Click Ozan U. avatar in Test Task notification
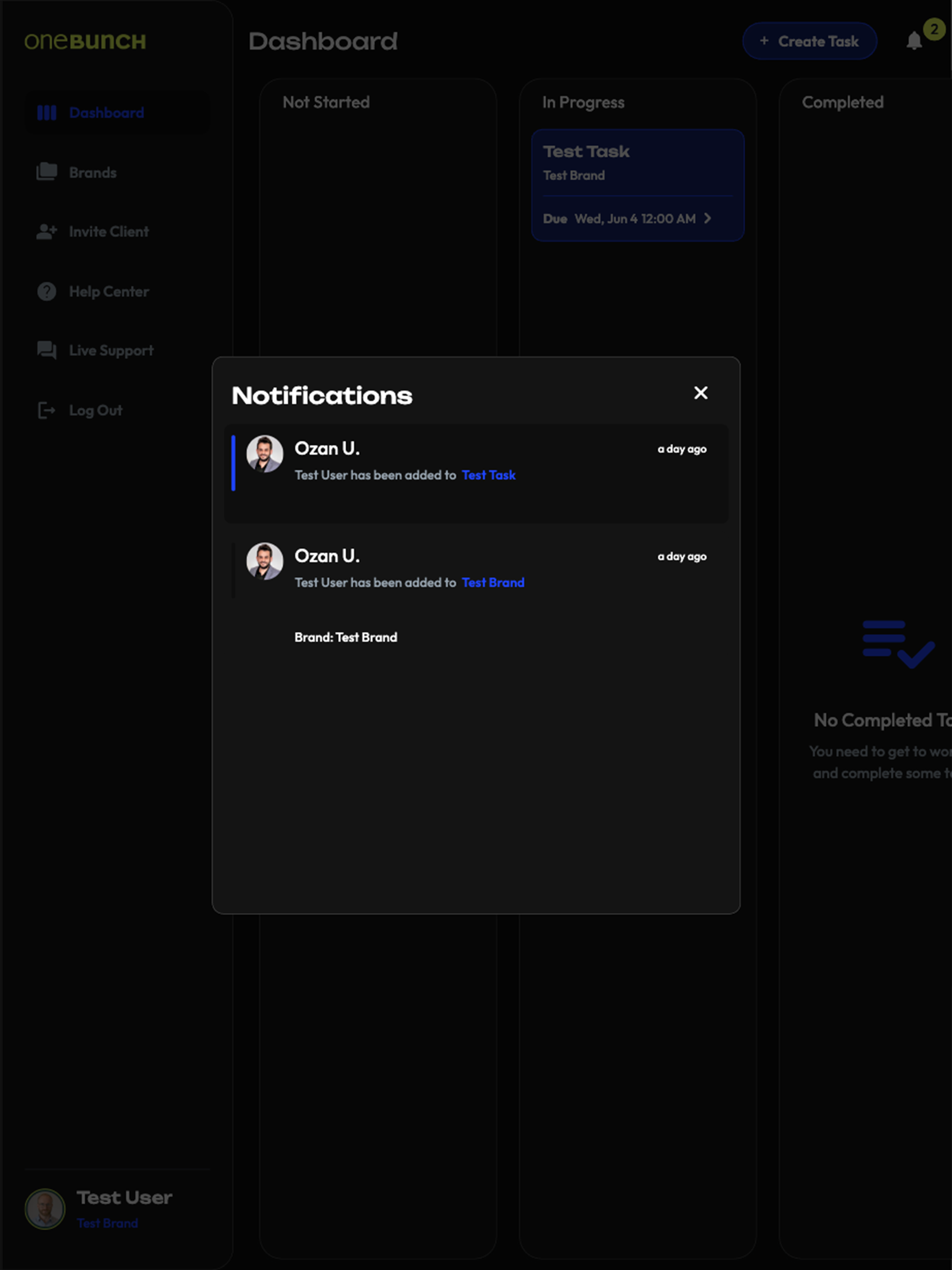The height and width of the screenshot is (1270, 952). (x=264, y=454)
